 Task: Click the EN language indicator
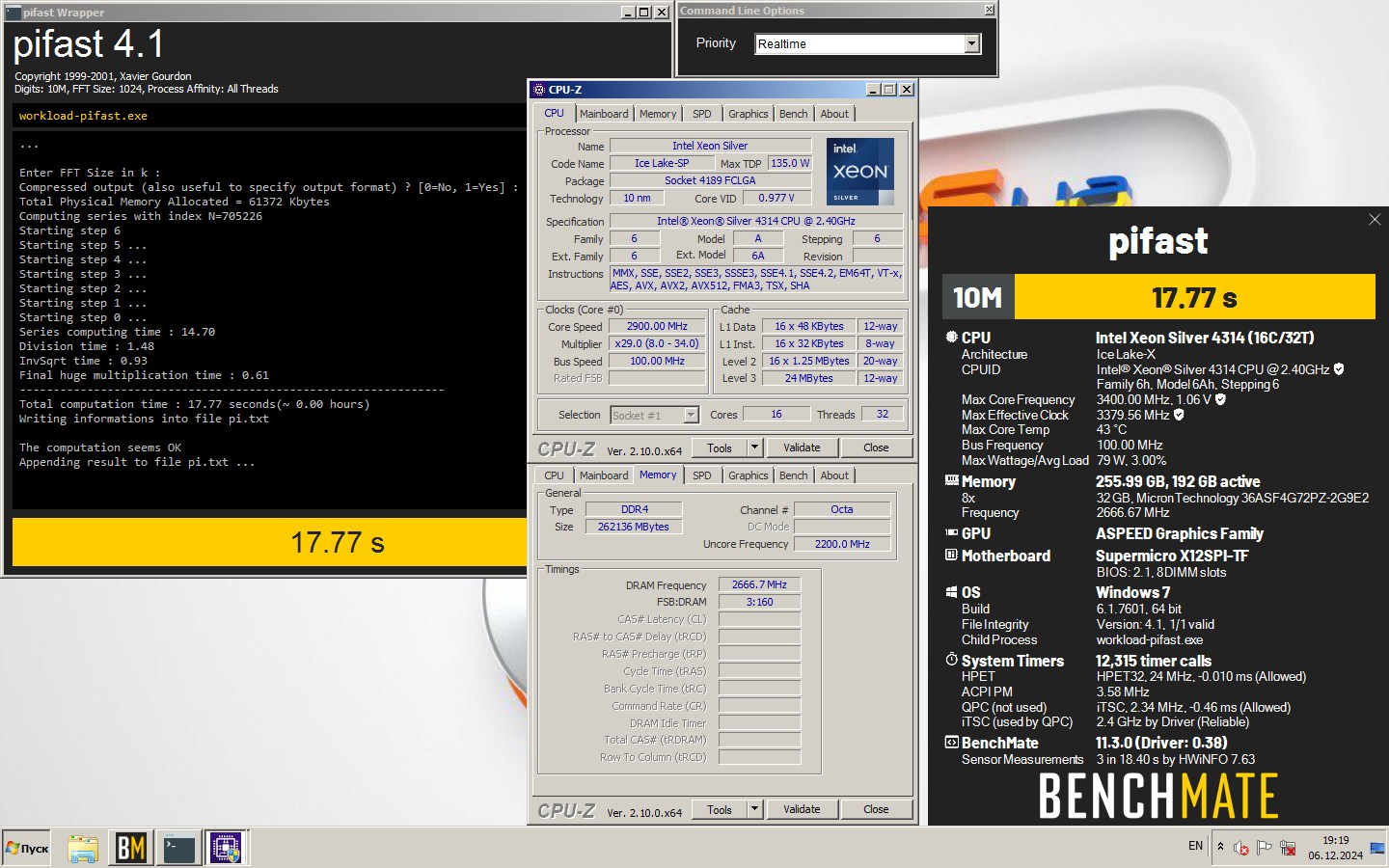point(1195,846)
